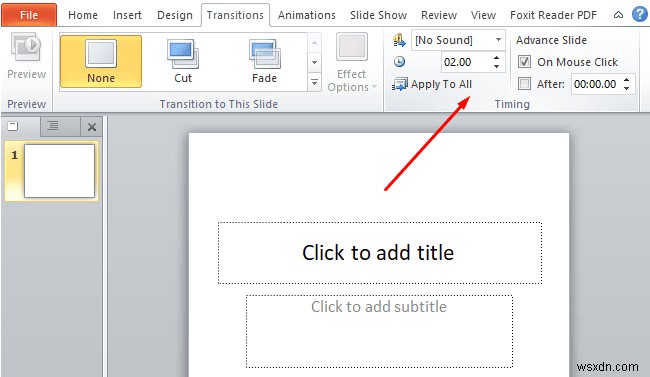Click the Apply To All slides icon

pyautogui.click(x=400, y=84)
